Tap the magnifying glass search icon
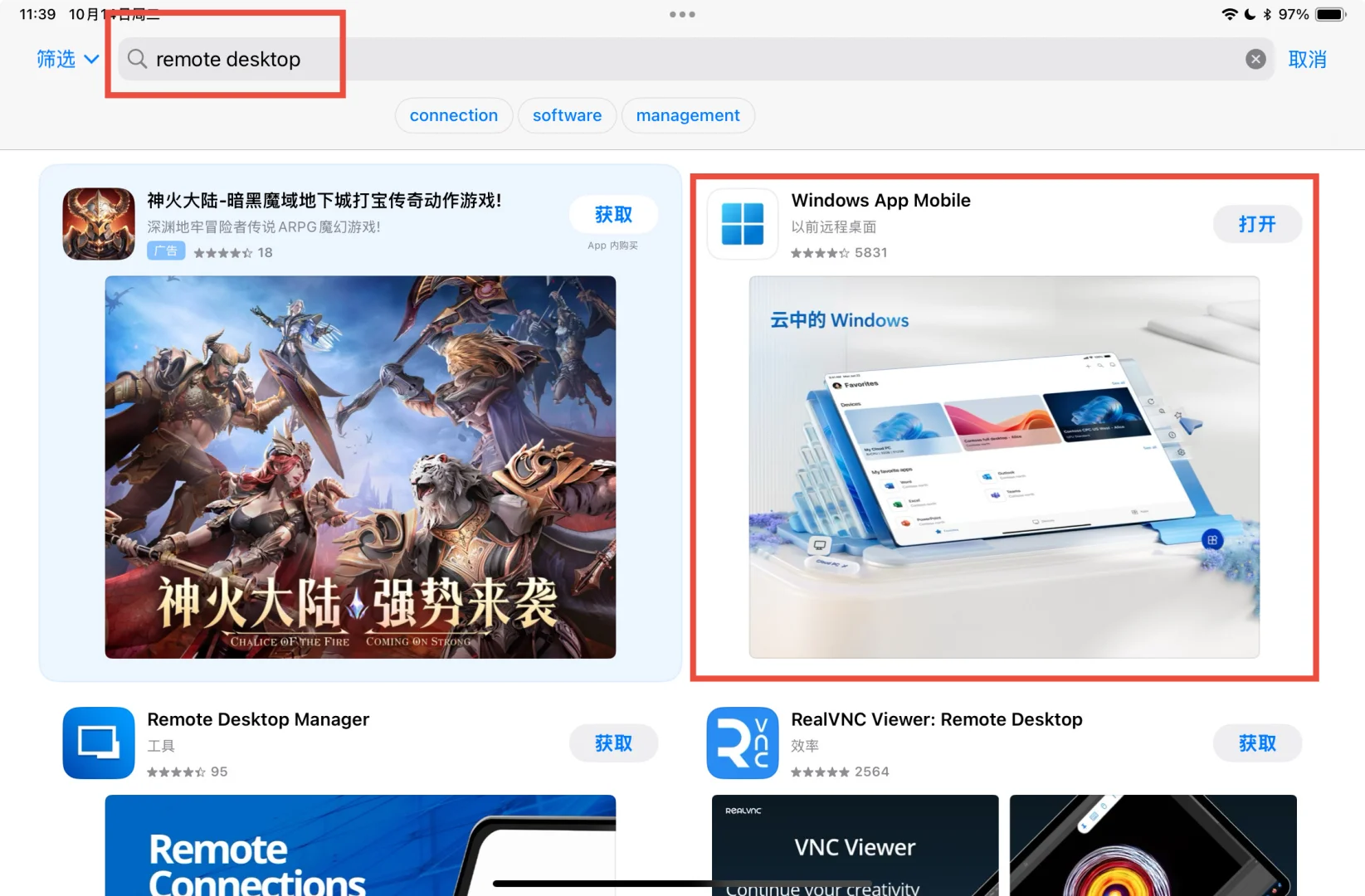Screen dimensions: 1365x896 pos(137,59)
